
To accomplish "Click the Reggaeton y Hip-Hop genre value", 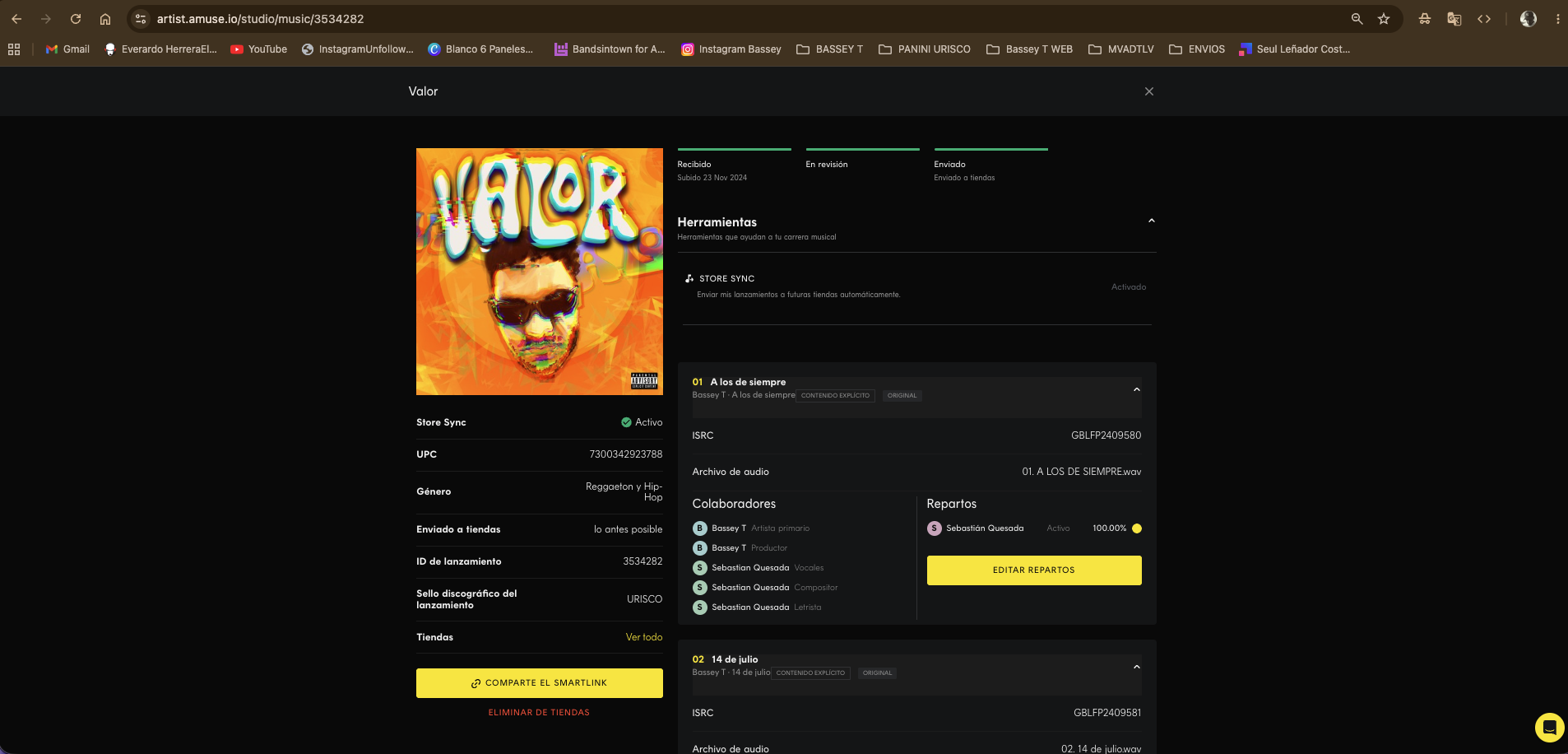I will (x=624, y=491).
